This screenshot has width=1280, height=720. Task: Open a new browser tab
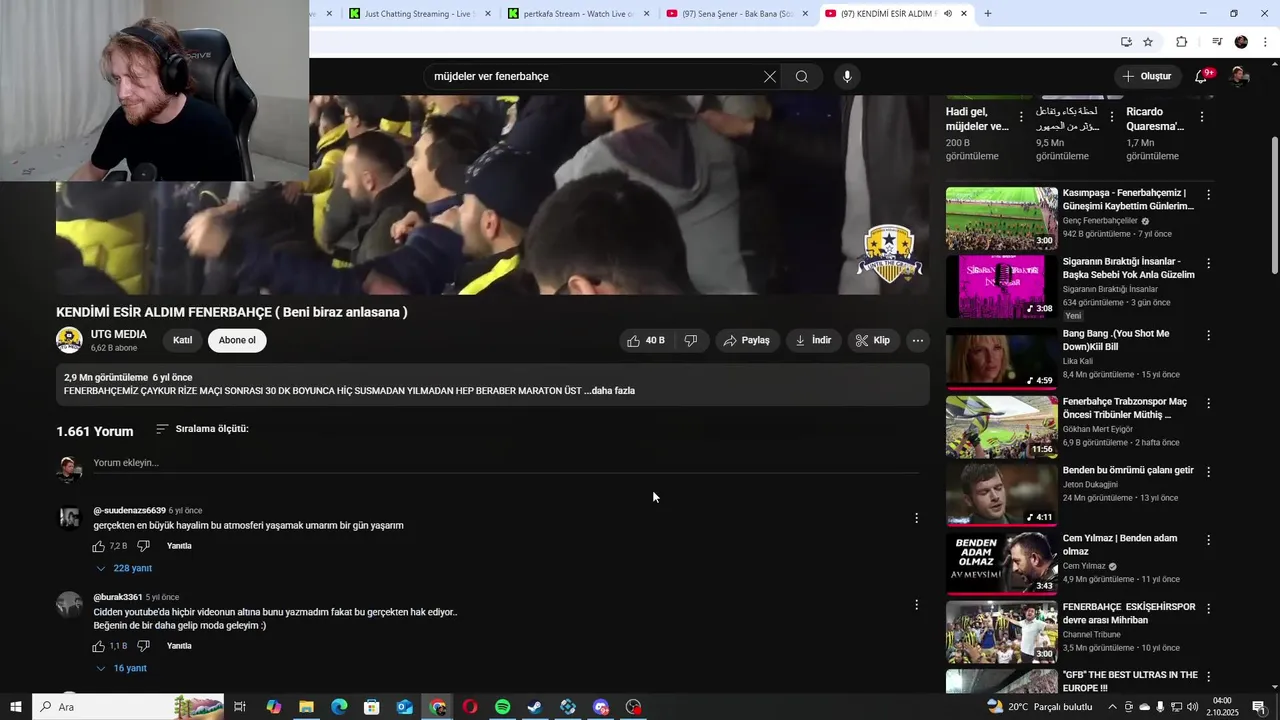coord(988,14)
